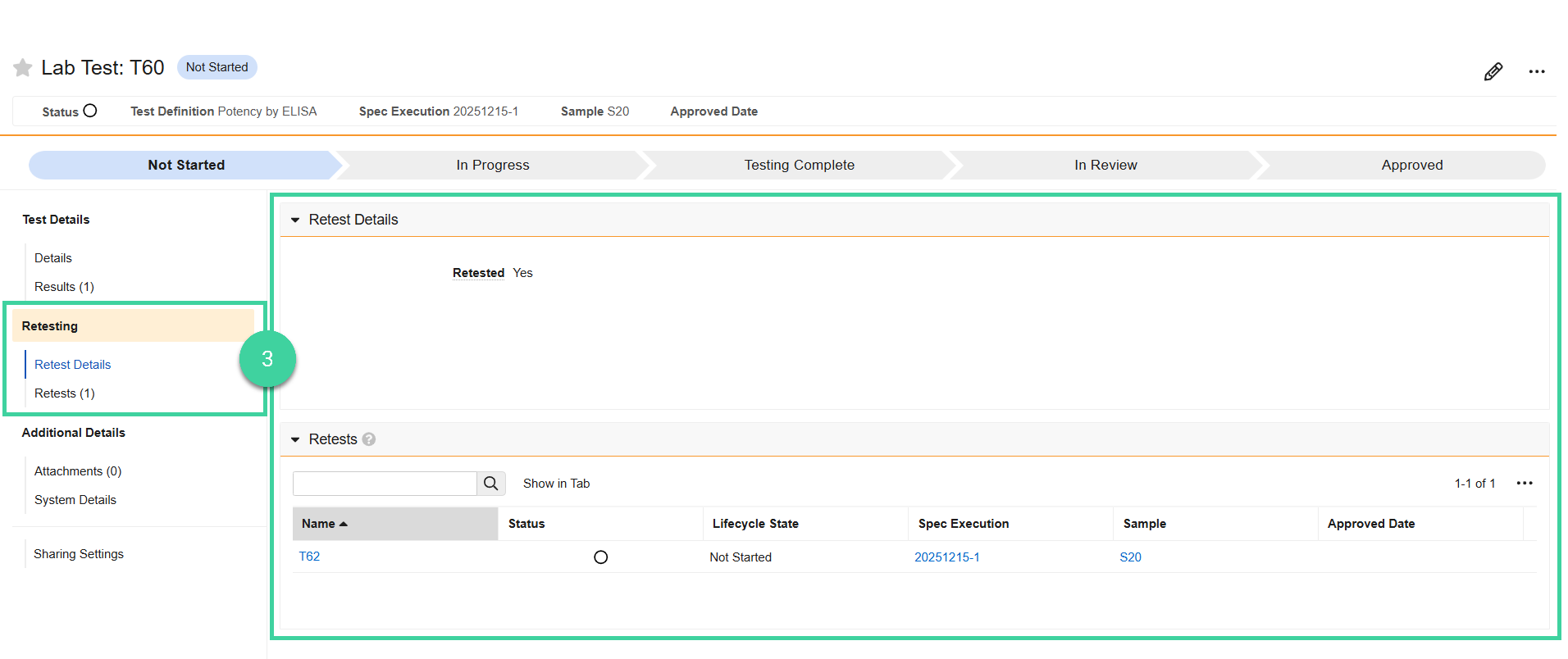Viewport: 1568px width, 659px height.
Task: Open the T62 retest record link
Action: [309, 557]
